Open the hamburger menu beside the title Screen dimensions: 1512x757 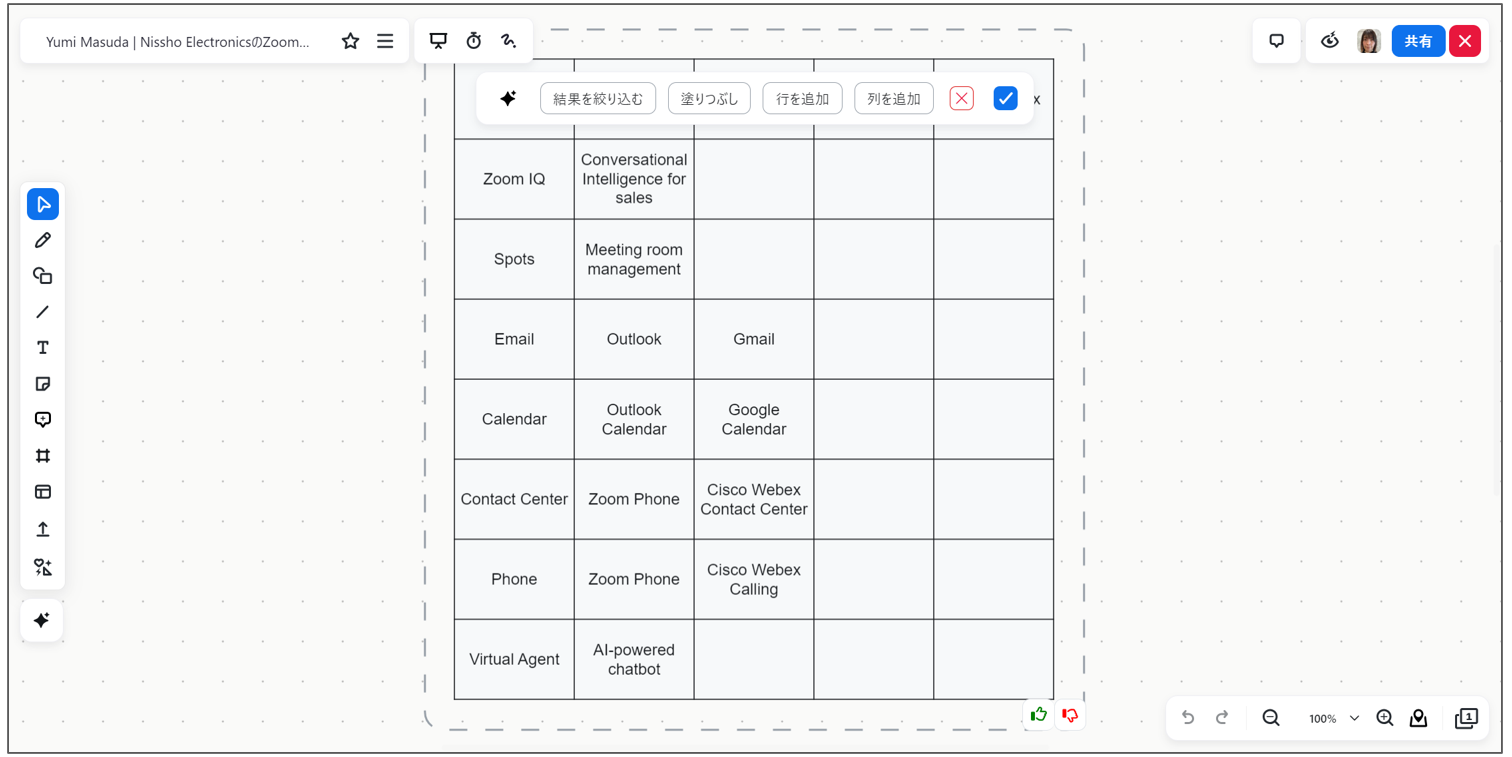click(x=385, y=41)
